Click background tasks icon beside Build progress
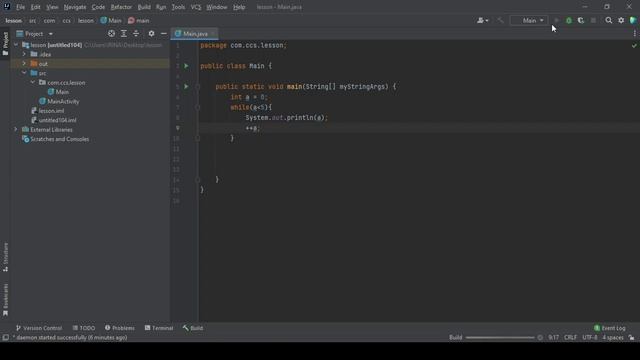Viewport: 640px width, 360px height. coord(540,338)
